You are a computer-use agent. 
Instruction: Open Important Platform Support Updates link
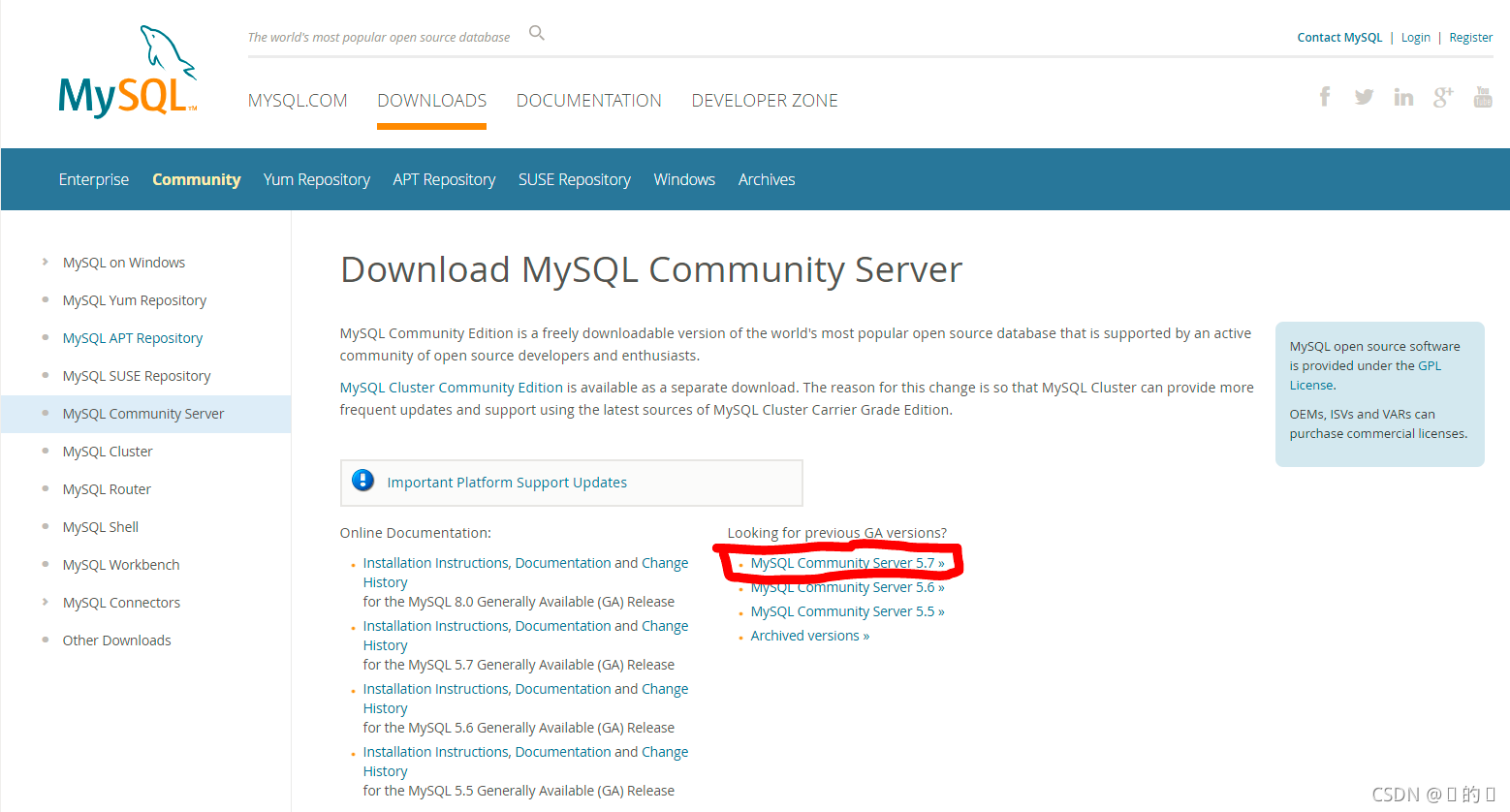[x=507, y=483]
